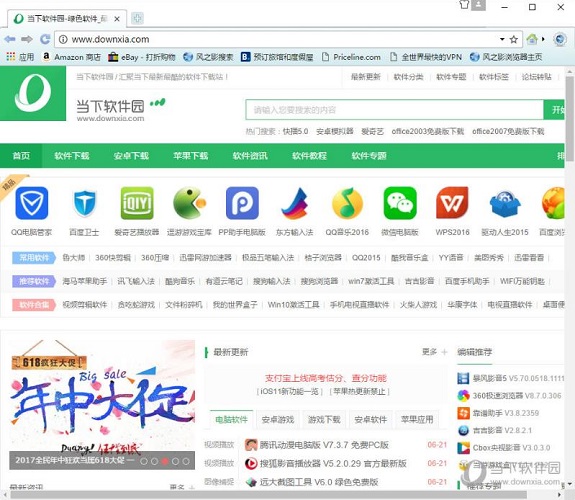This screenshot has width=575, height=500.
Task: Open the 安卓下载 navigation item
Action: pyautogui.click(x=131, y=156)
